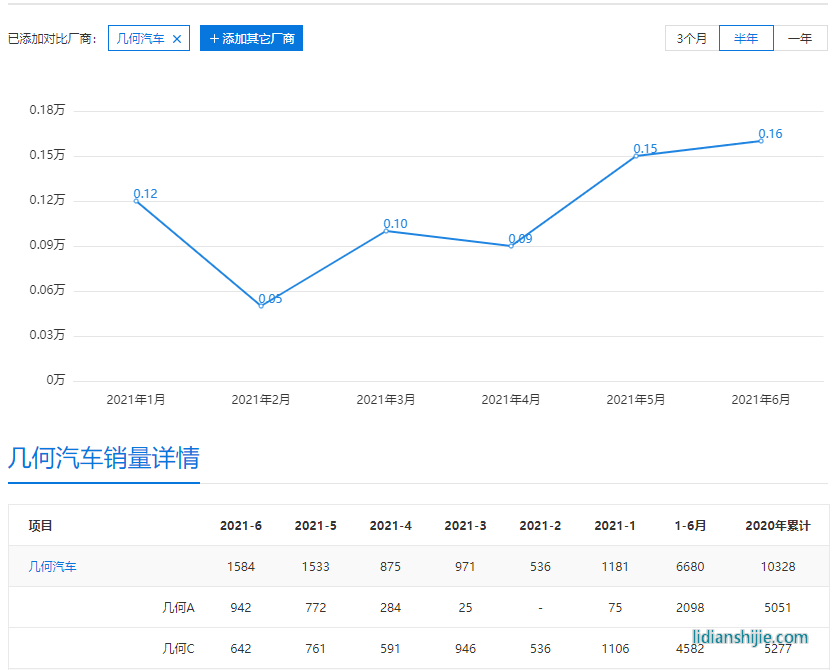Select the 2021-6 column header
This screenshot has height=670, width=832.
(239, 525)
